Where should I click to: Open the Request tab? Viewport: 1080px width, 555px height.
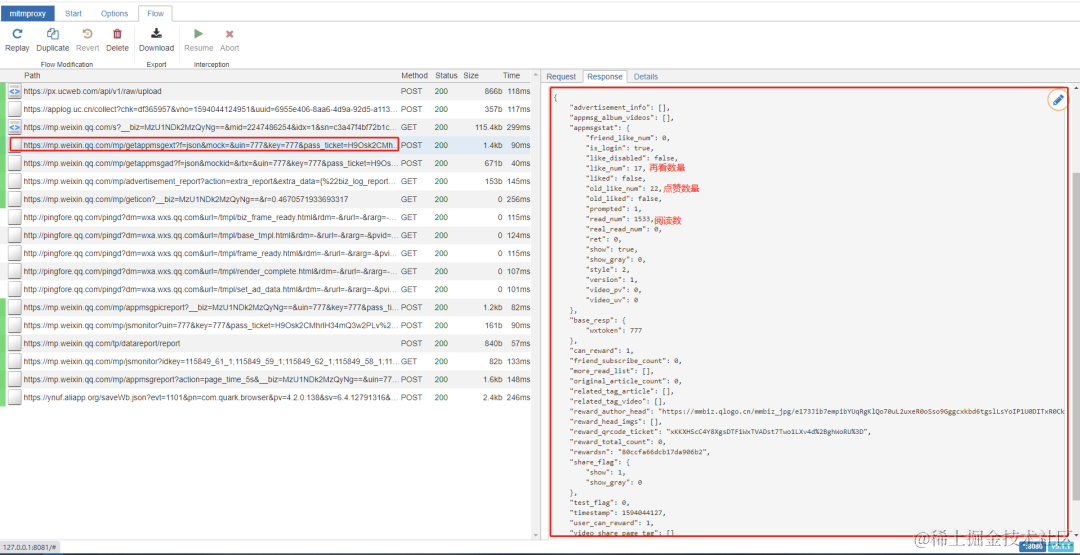tap(561, 76)
